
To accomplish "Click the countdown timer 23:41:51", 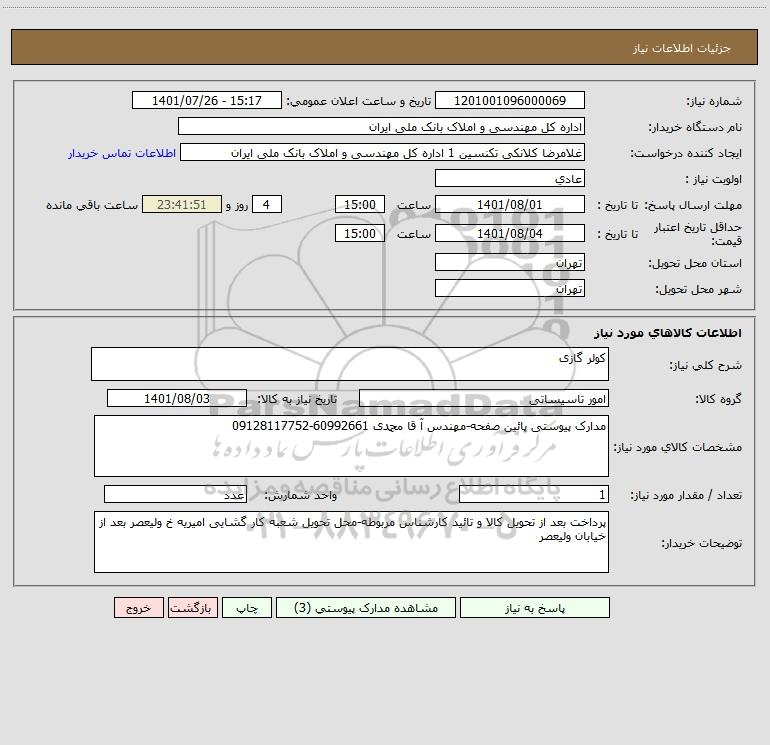I will (x=182, y=204).
